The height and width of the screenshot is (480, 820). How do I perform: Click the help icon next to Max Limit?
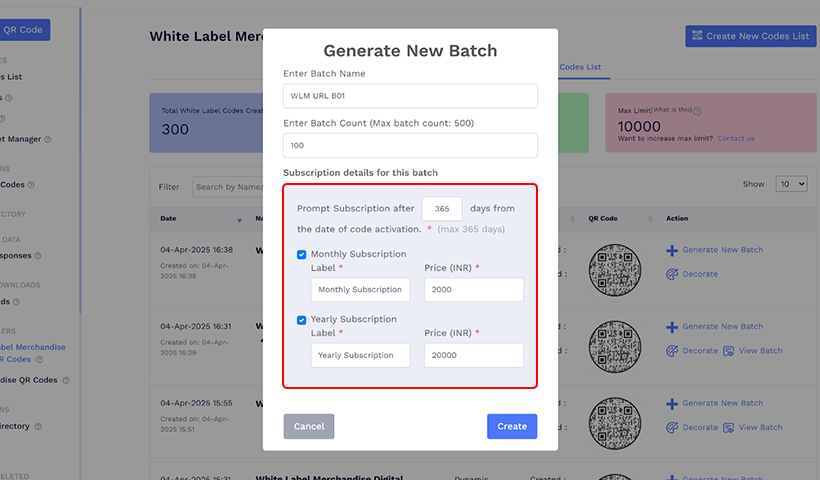pos(697,112)
